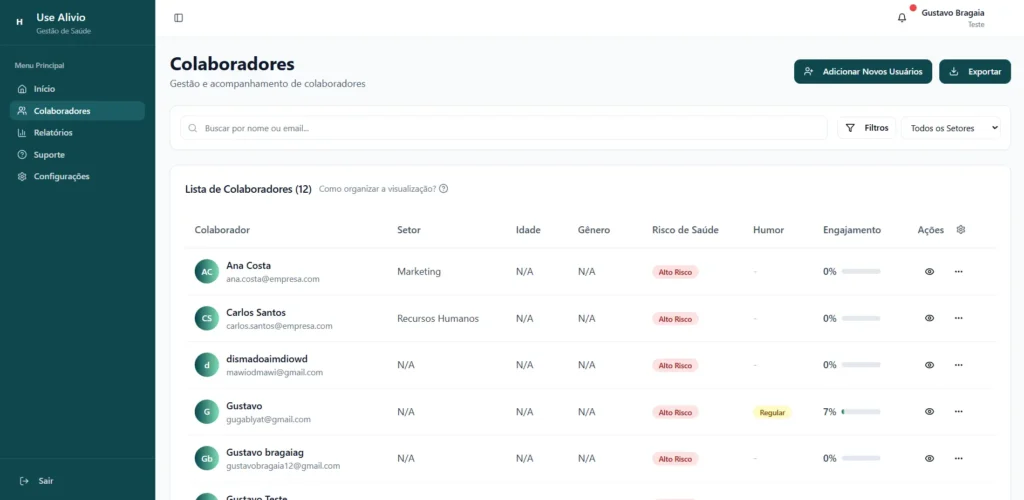Click the name 'dismadoaimdiowd'
This screenshot has width=1024, height=500.
tap(267, 359)
